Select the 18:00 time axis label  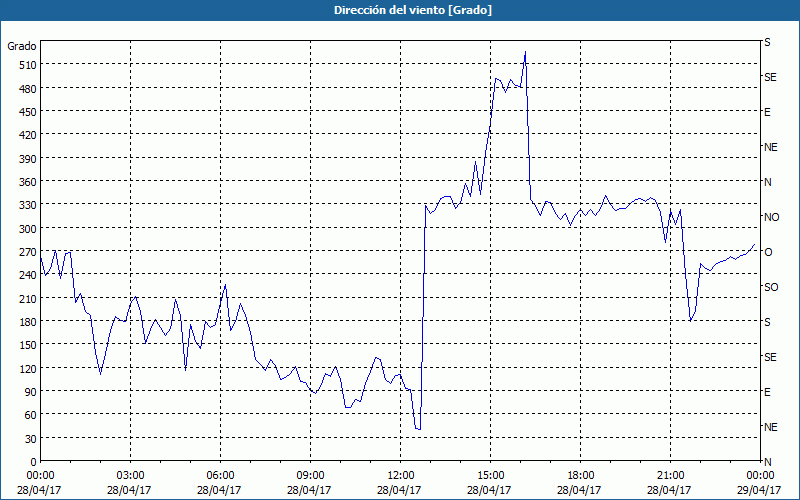click(x=580, y=476)
